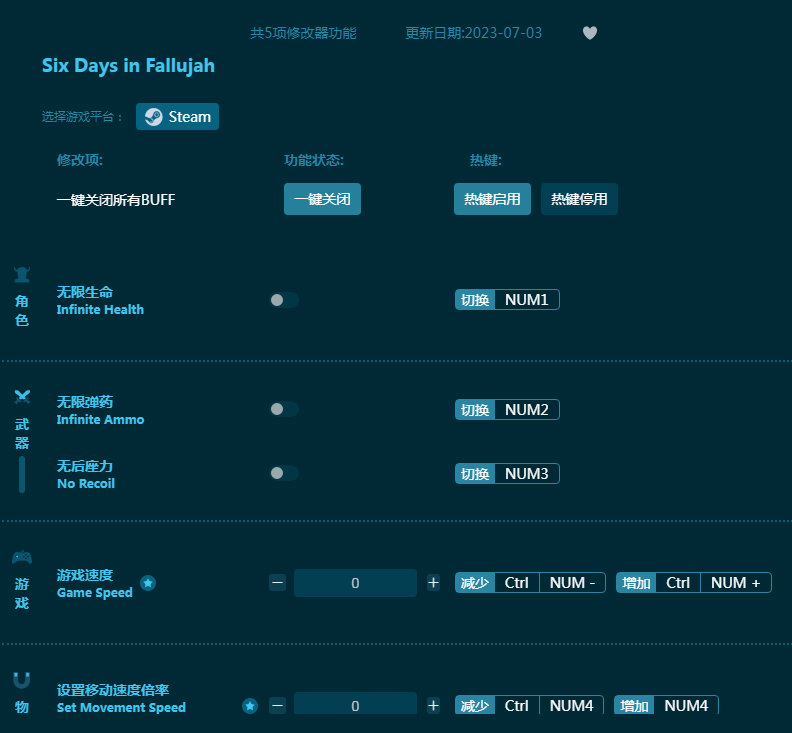Click the 共5项修改器功能 text
The image size is (792, 733).
303,33
